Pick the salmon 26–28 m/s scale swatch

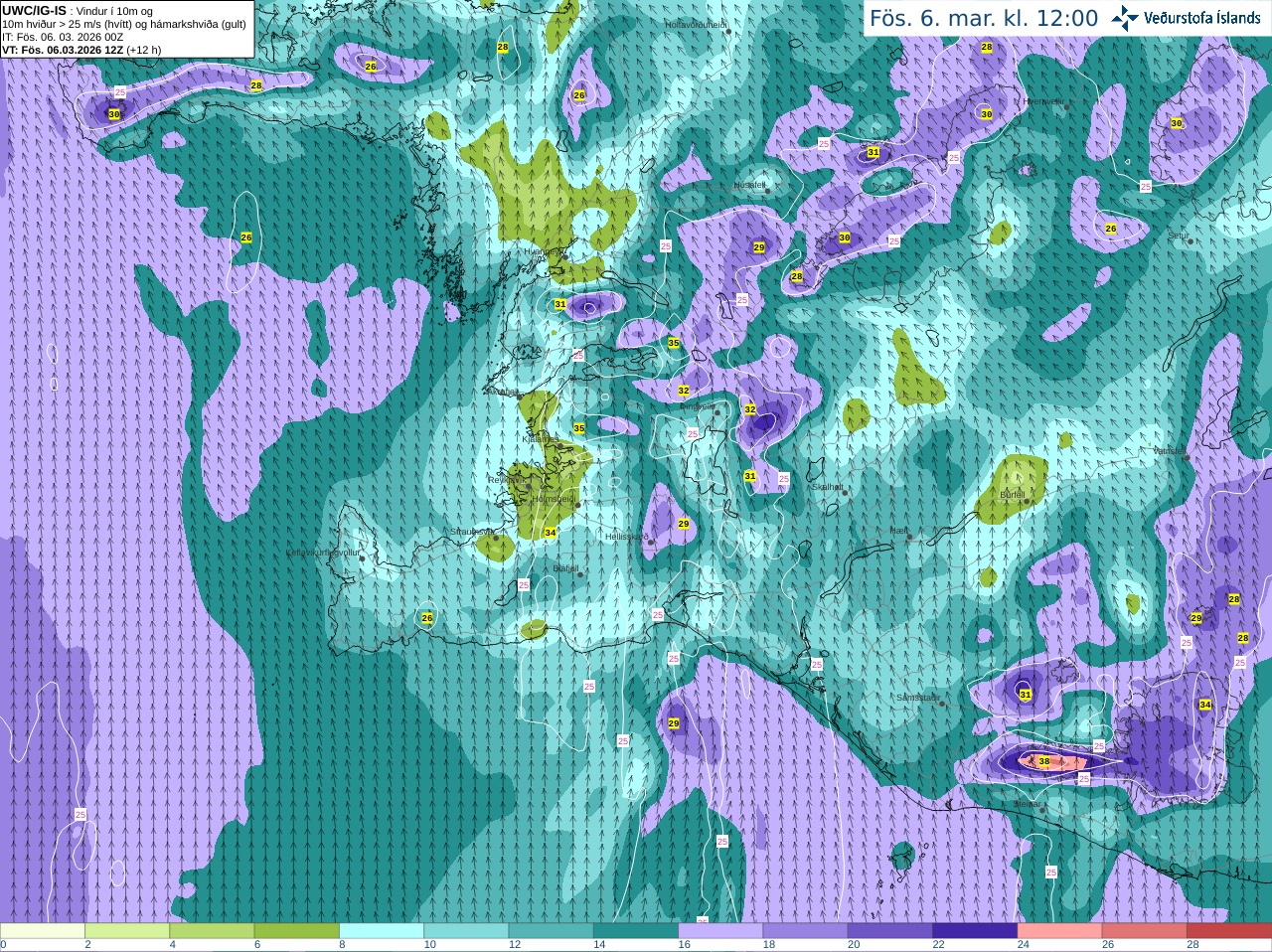(x=1145, y=931)
